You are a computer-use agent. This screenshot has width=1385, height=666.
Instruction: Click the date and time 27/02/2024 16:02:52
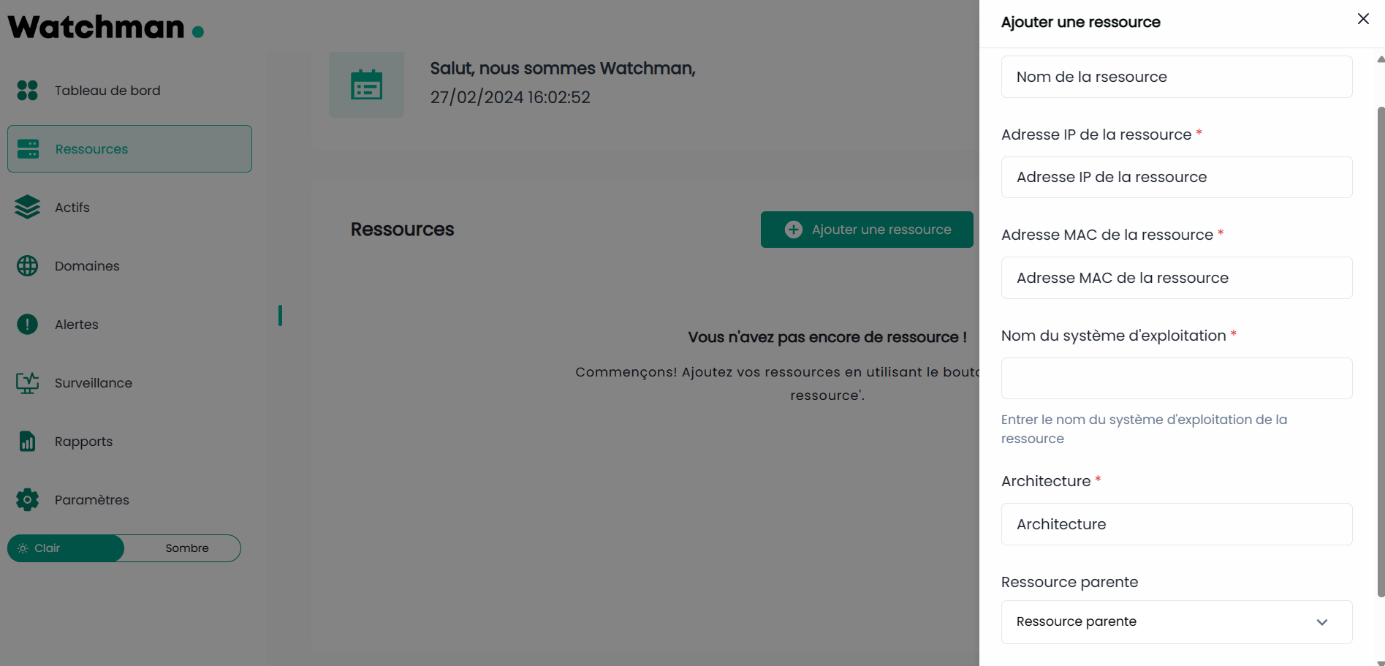click(510, 98)
